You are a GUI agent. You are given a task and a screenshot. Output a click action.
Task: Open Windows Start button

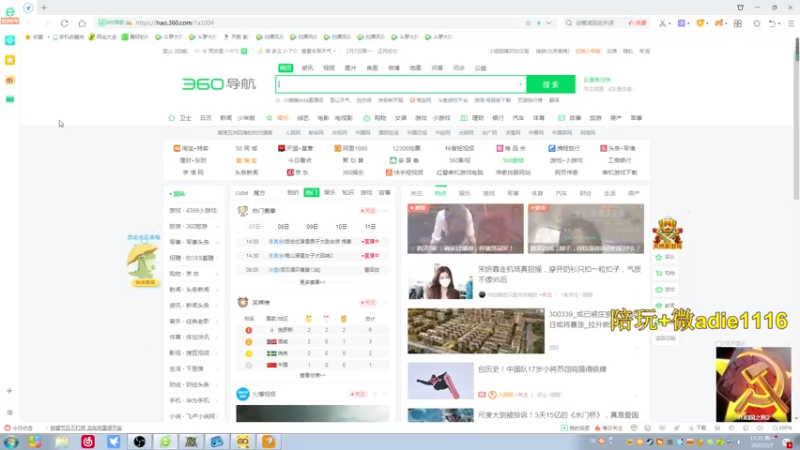[11, 441]
